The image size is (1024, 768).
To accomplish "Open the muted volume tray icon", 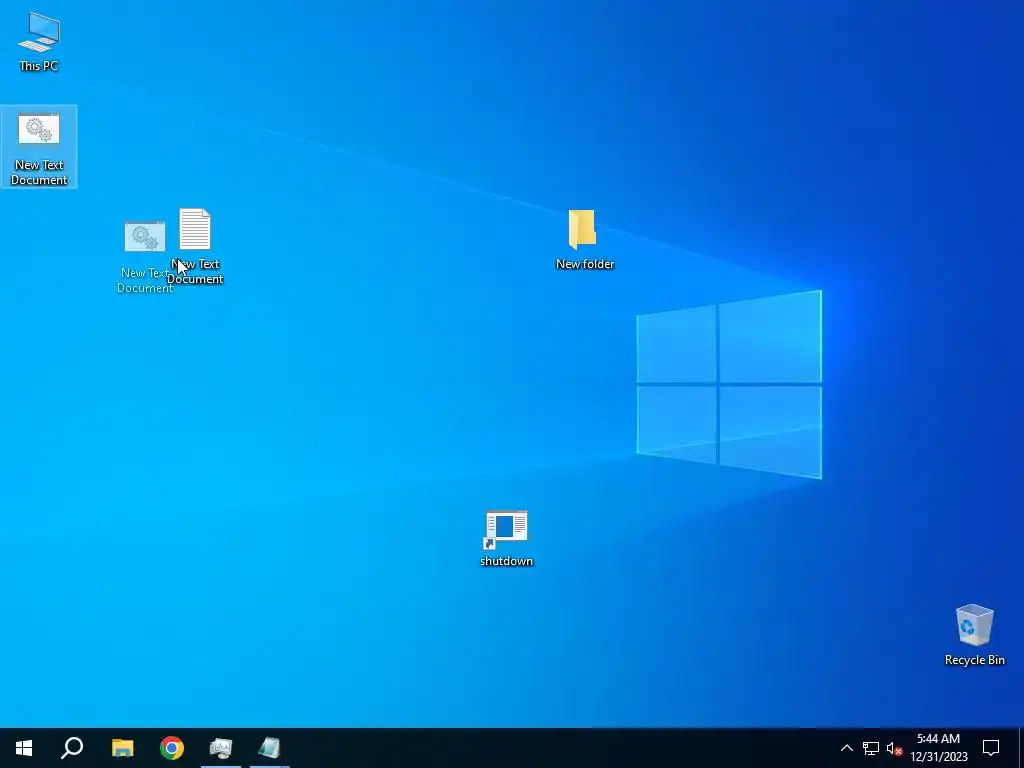I will (x=894, y=748).
